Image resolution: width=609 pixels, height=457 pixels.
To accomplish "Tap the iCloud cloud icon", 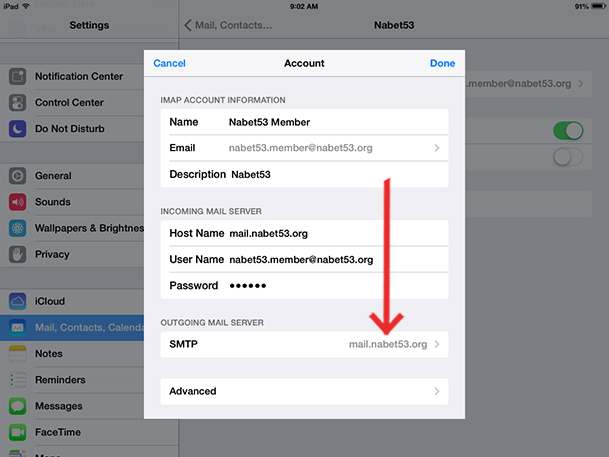I will pos(17,301).
